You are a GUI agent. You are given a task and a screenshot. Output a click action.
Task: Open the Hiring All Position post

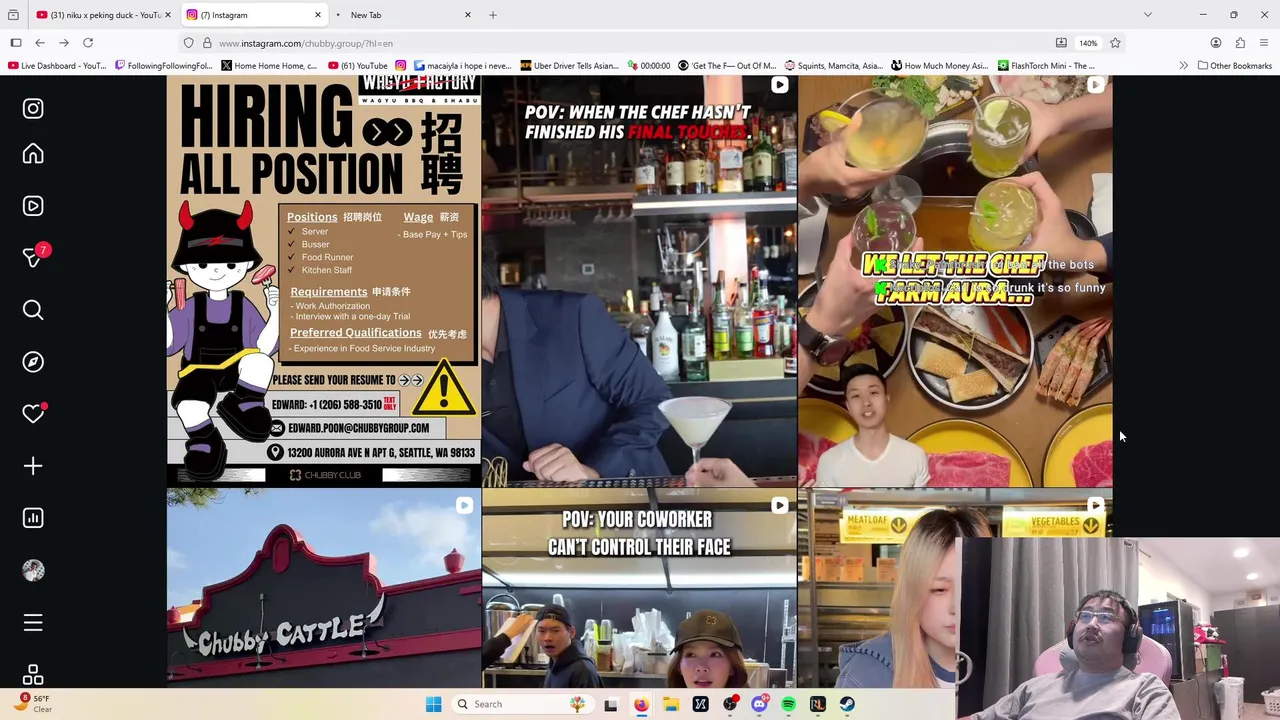[x=323, y=281]
